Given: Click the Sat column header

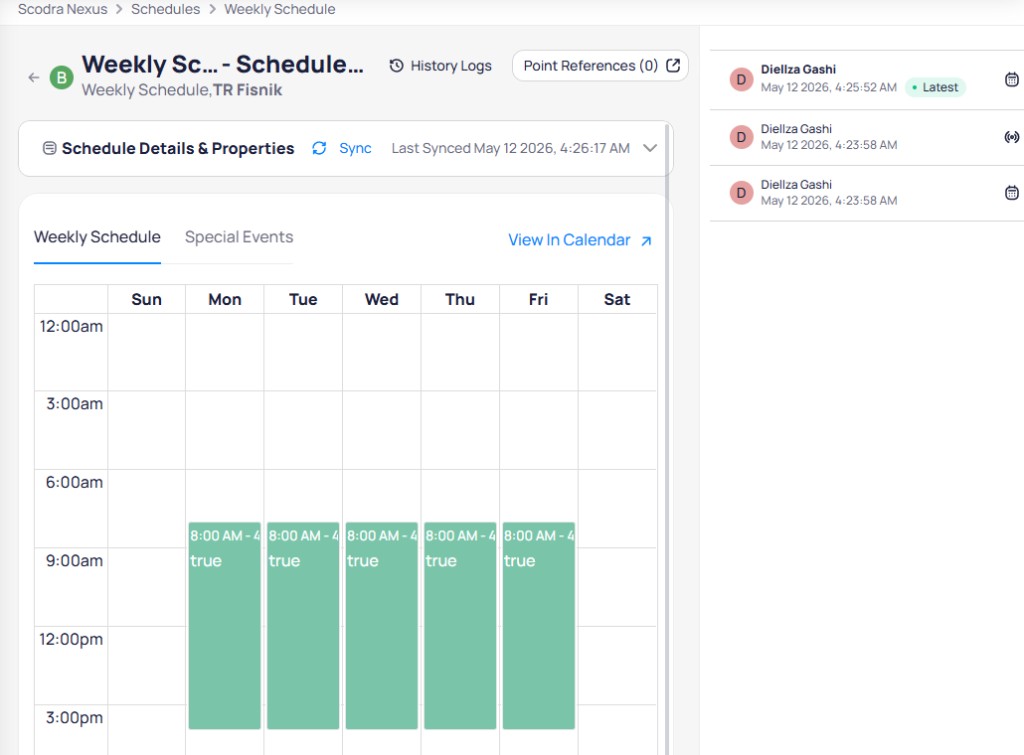Looking at the screenshot, I should coord(617,299).
